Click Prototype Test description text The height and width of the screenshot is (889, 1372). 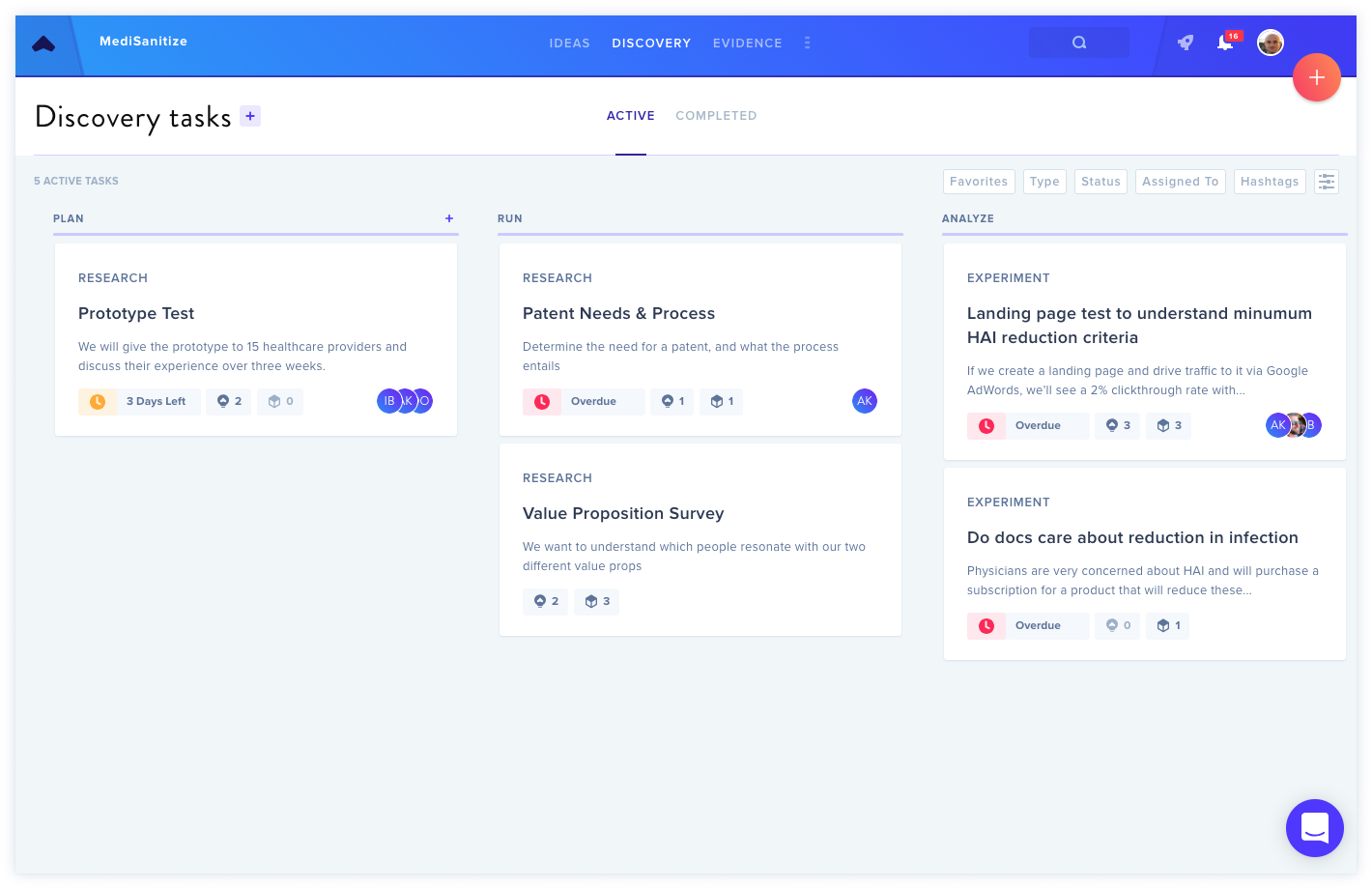pos(243,357)
